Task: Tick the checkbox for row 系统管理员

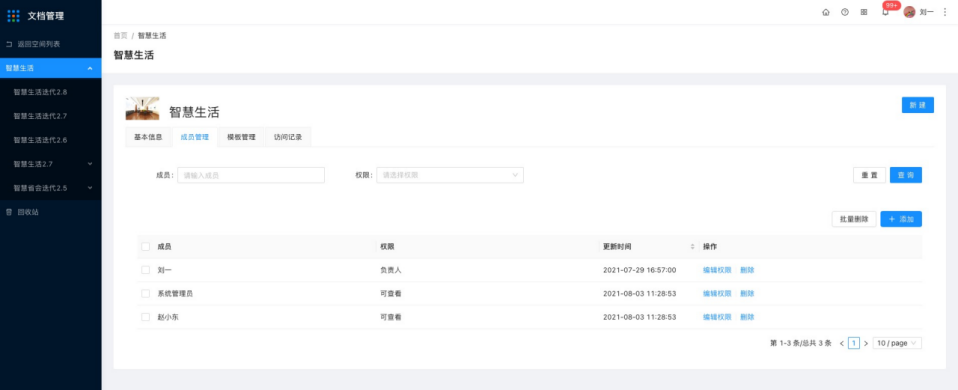Action: tap(145, 293)
